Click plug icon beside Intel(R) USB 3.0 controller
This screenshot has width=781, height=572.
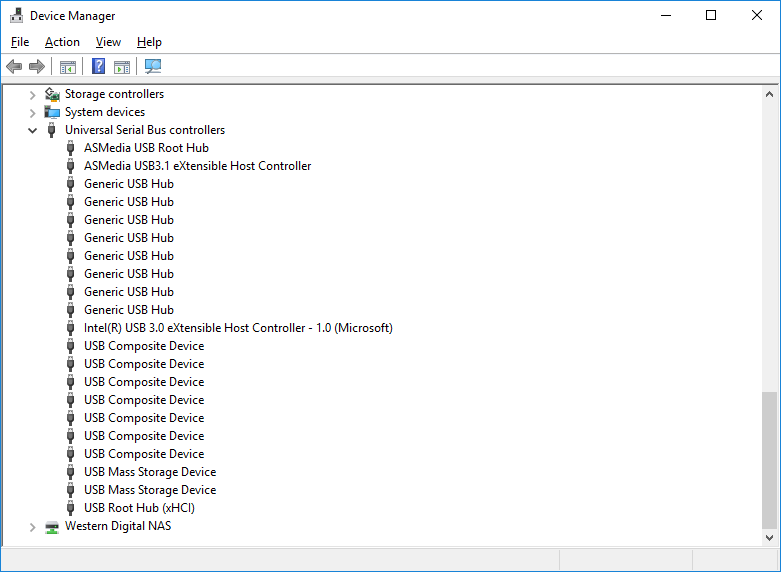[71, 328]
